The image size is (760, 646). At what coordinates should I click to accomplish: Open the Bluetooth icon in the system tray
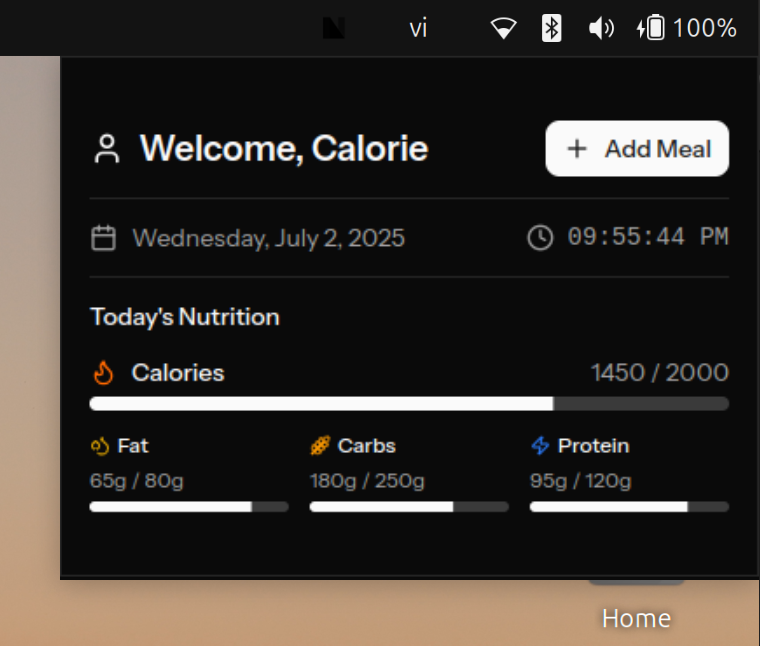click(551, 28)
